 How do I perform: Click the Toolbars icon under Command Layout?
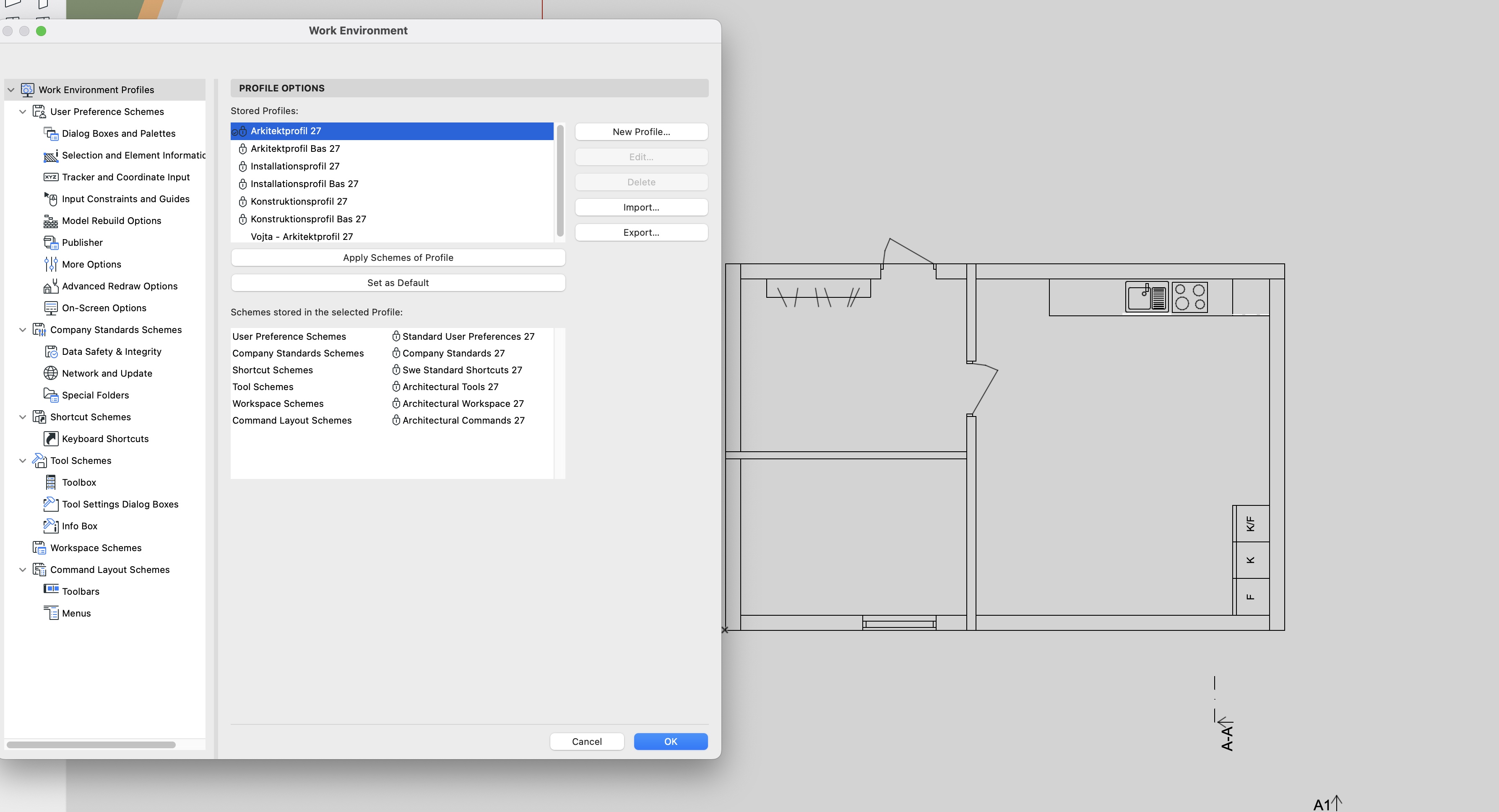click(x=51, y=589)
